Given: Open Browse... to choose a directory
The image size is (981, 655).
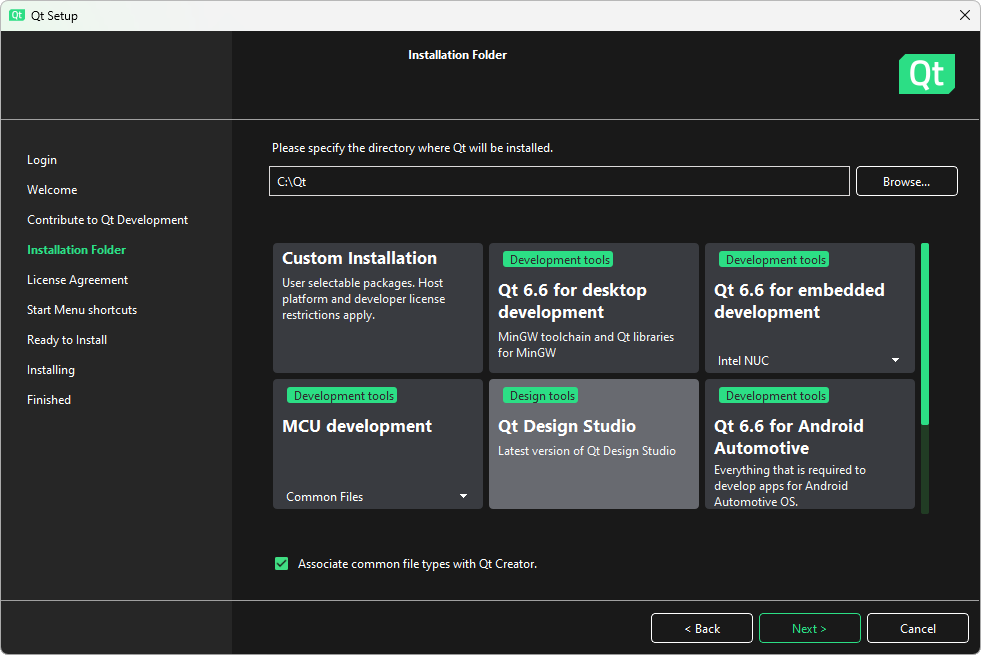Looking at the screenshot, I should tap(907, 181).
